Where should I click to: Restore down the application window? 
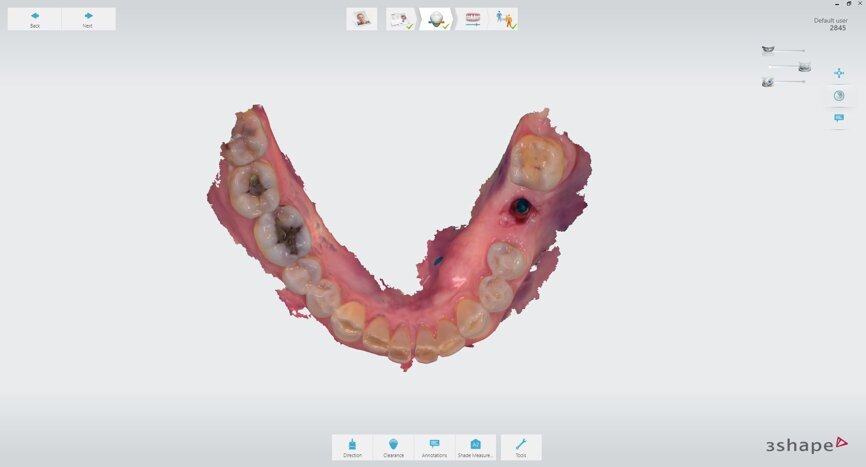tap(849, 4)
